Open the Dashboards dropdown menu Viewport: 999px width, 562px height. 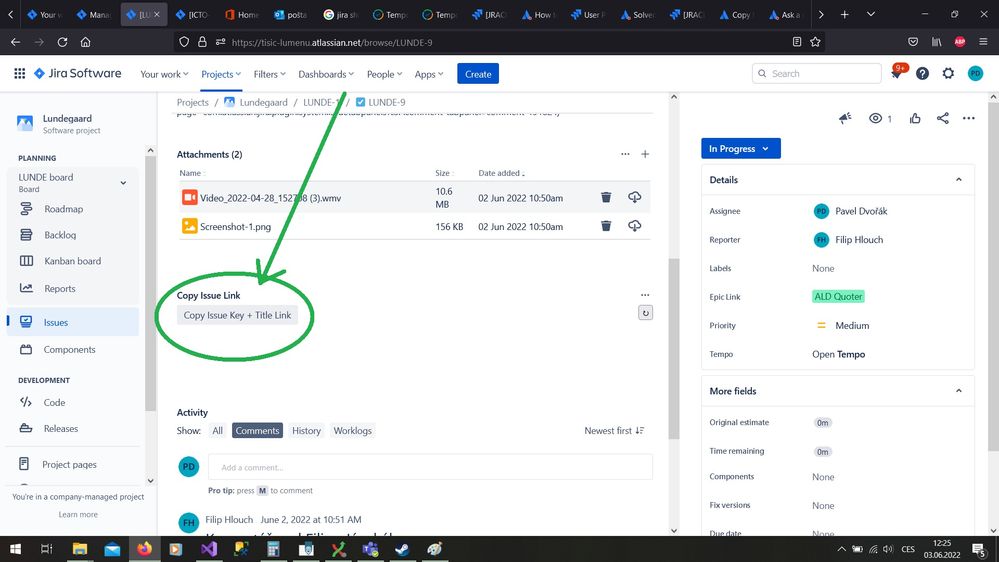coord(326,74)
